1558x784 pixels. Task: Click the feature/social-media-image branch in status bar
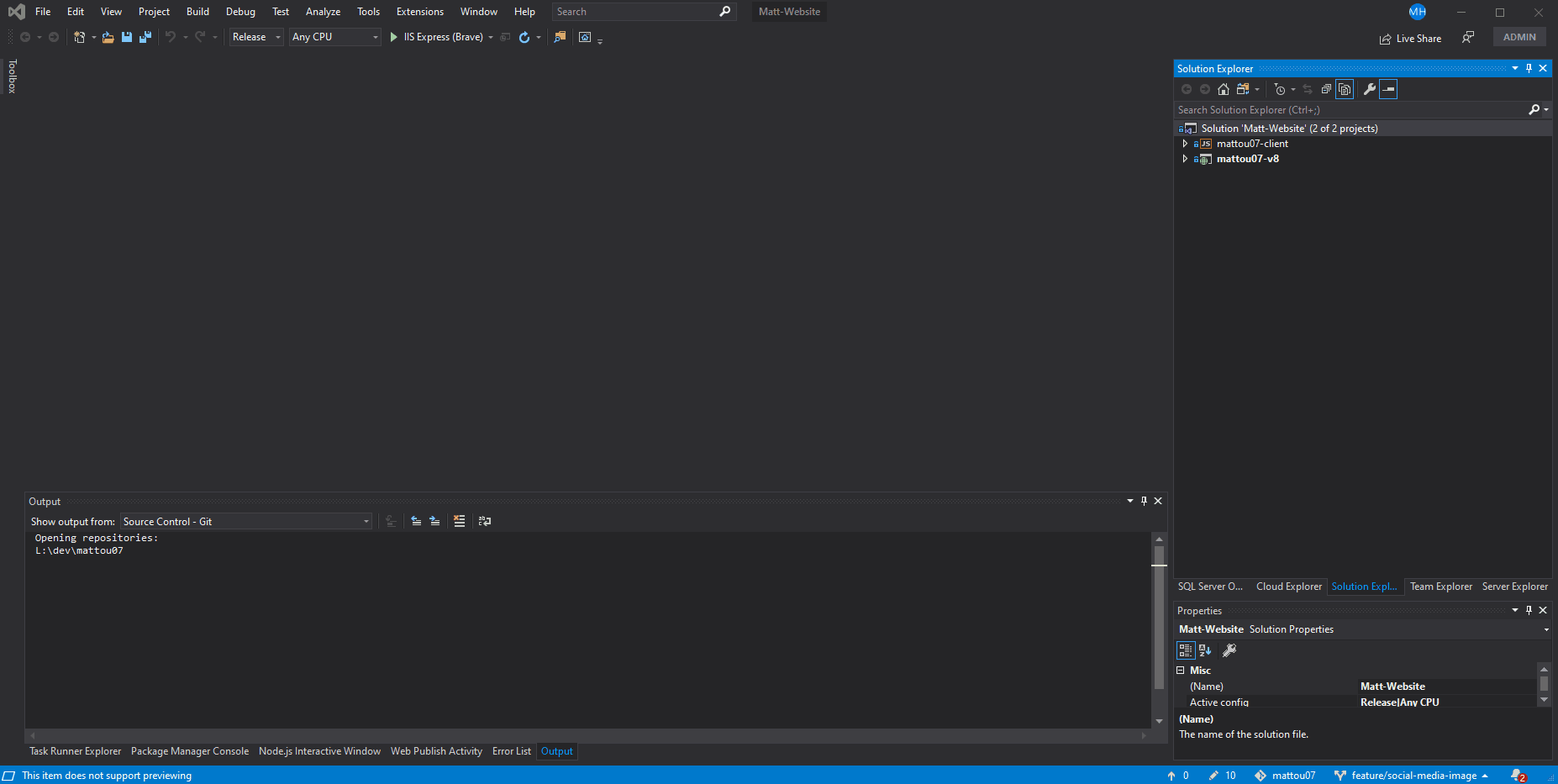(x=1413, y=776)
